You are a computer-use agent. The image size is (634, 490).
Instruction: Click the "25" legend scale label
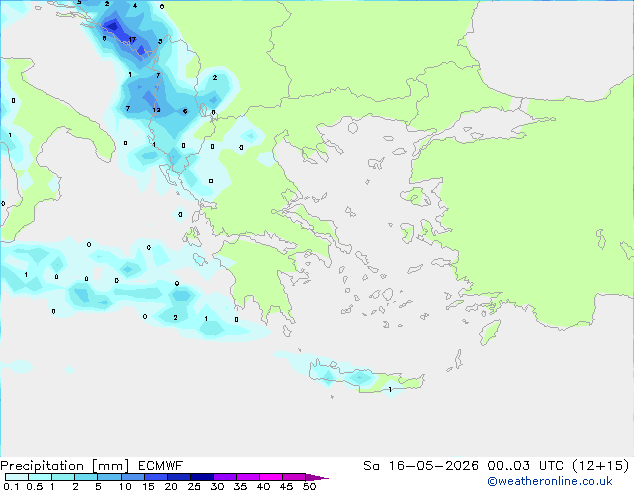(194, 486)
